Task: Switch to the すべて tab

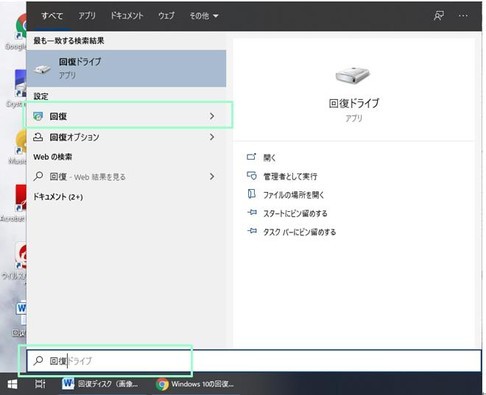Action: [52, 16]
